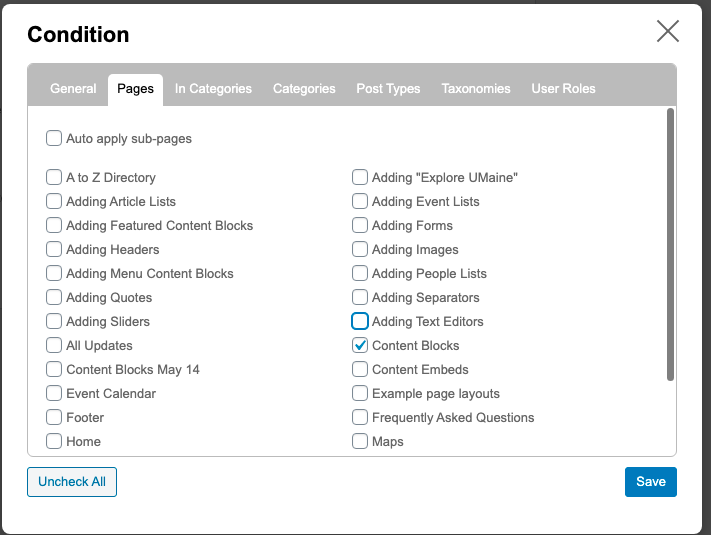Enable Auto apply sub-pages checkbox
This screenshot has height=535, width=711.
click(x=54, y=138)
